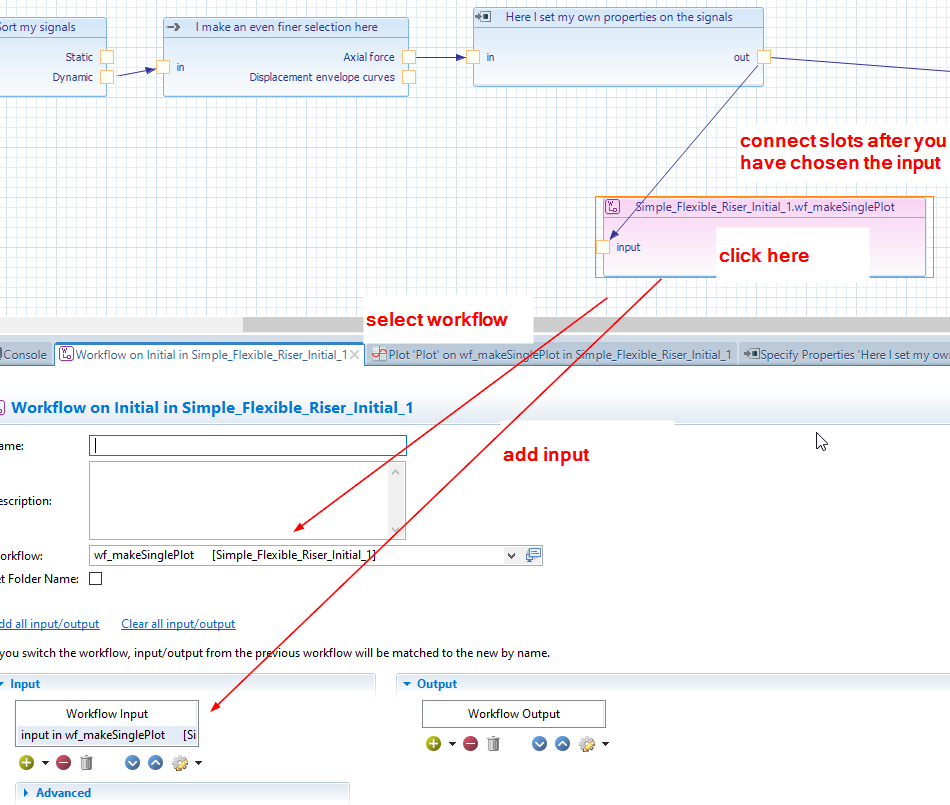950x805 pixels.
Task: Switch to the Console tab
Action: [x=25, y=354]
